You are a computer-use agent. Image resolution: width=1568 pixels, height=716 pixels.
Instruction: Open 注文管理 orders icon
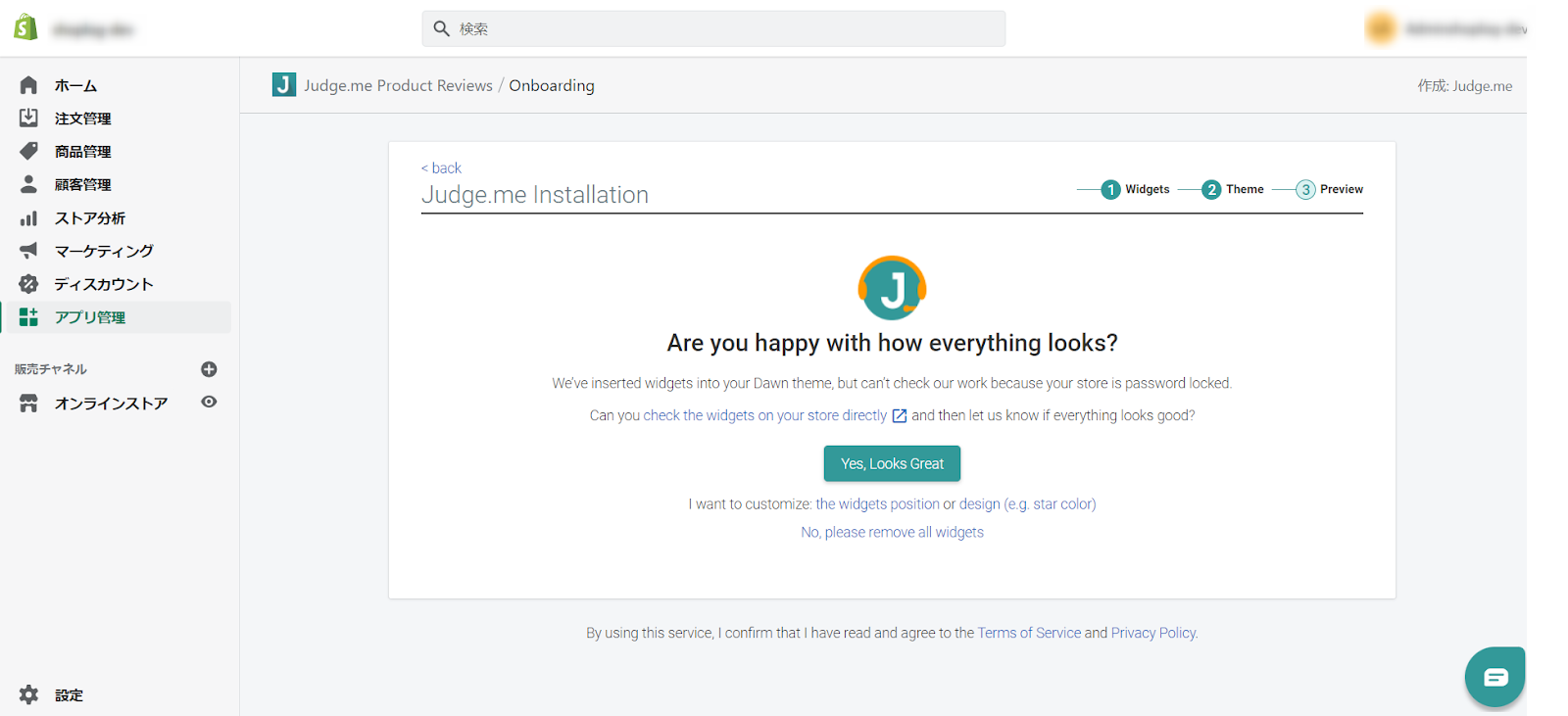pos(28,119)
